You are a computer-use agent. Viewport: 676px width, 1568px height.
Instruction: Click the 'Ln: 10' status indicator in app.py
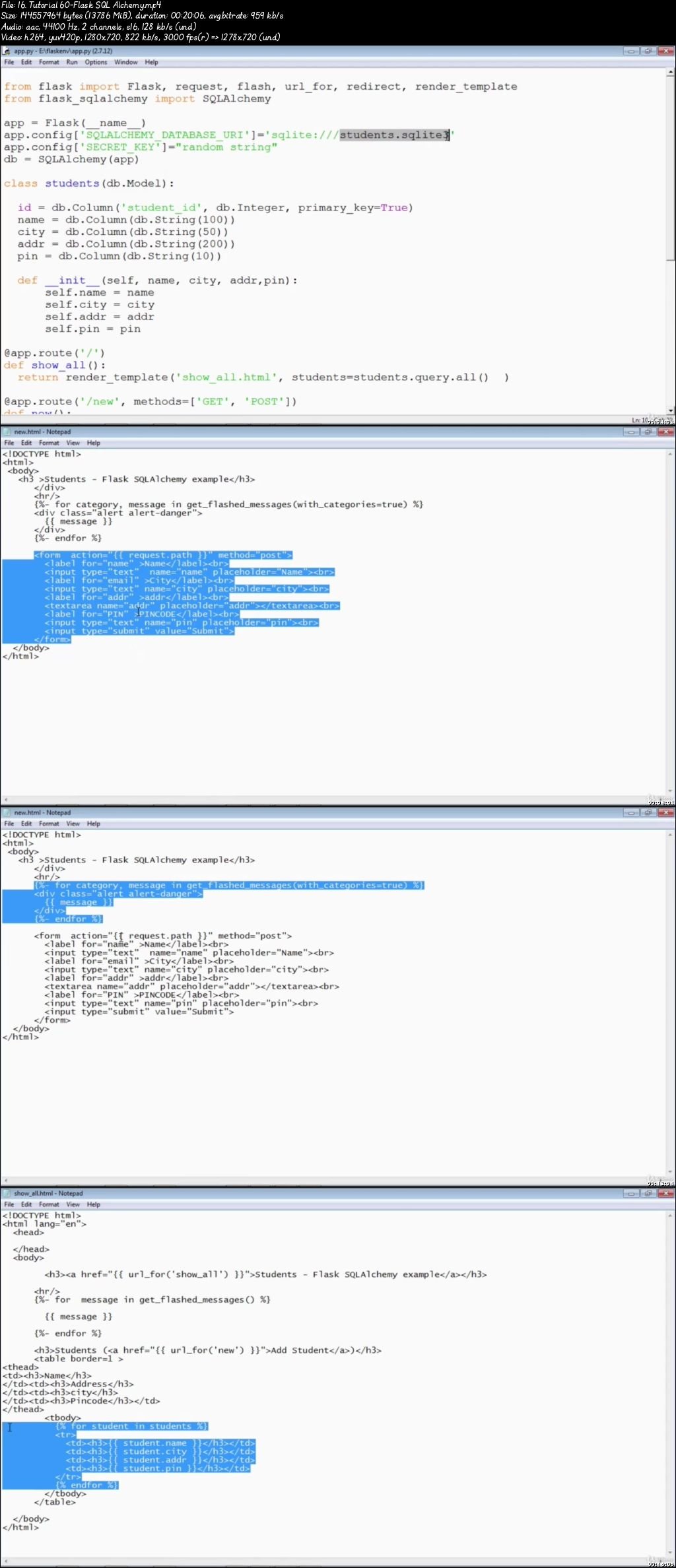click(x=640, y=420)
